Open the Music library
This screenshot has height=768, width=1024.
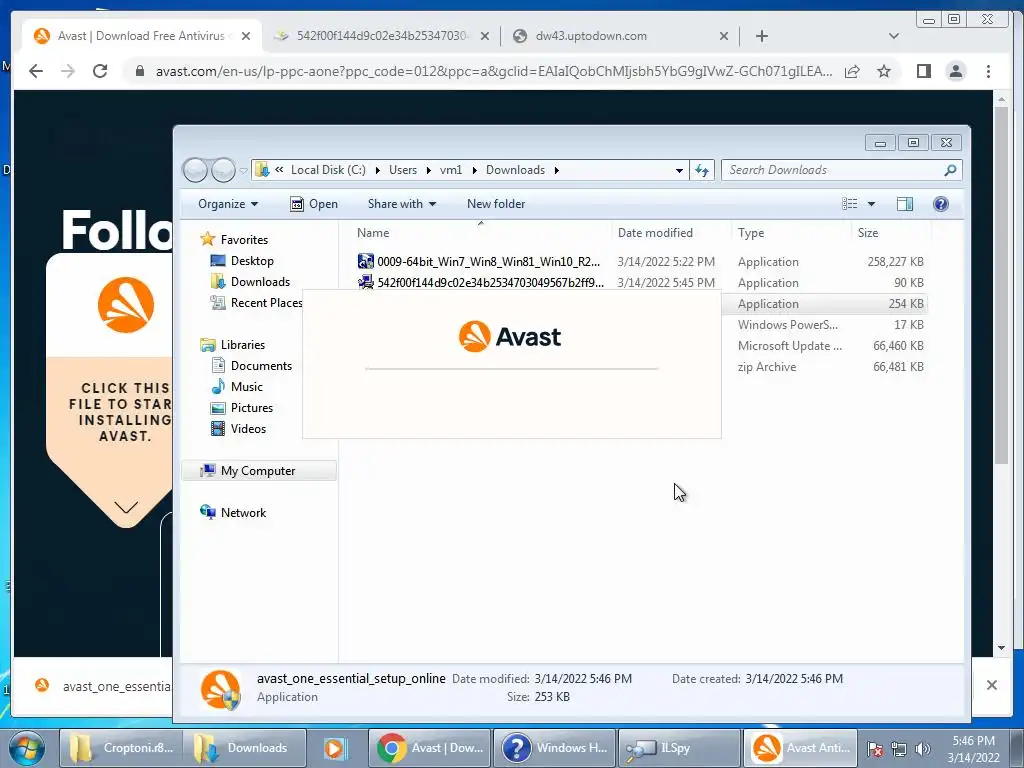tap(236, 387)
